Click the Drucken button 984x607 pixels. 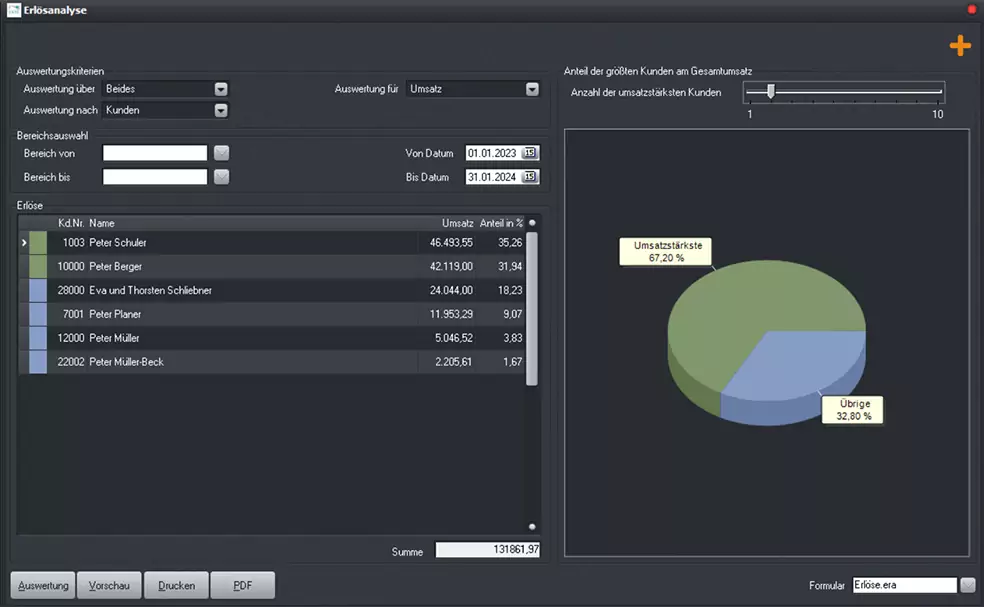click(176, 585)
